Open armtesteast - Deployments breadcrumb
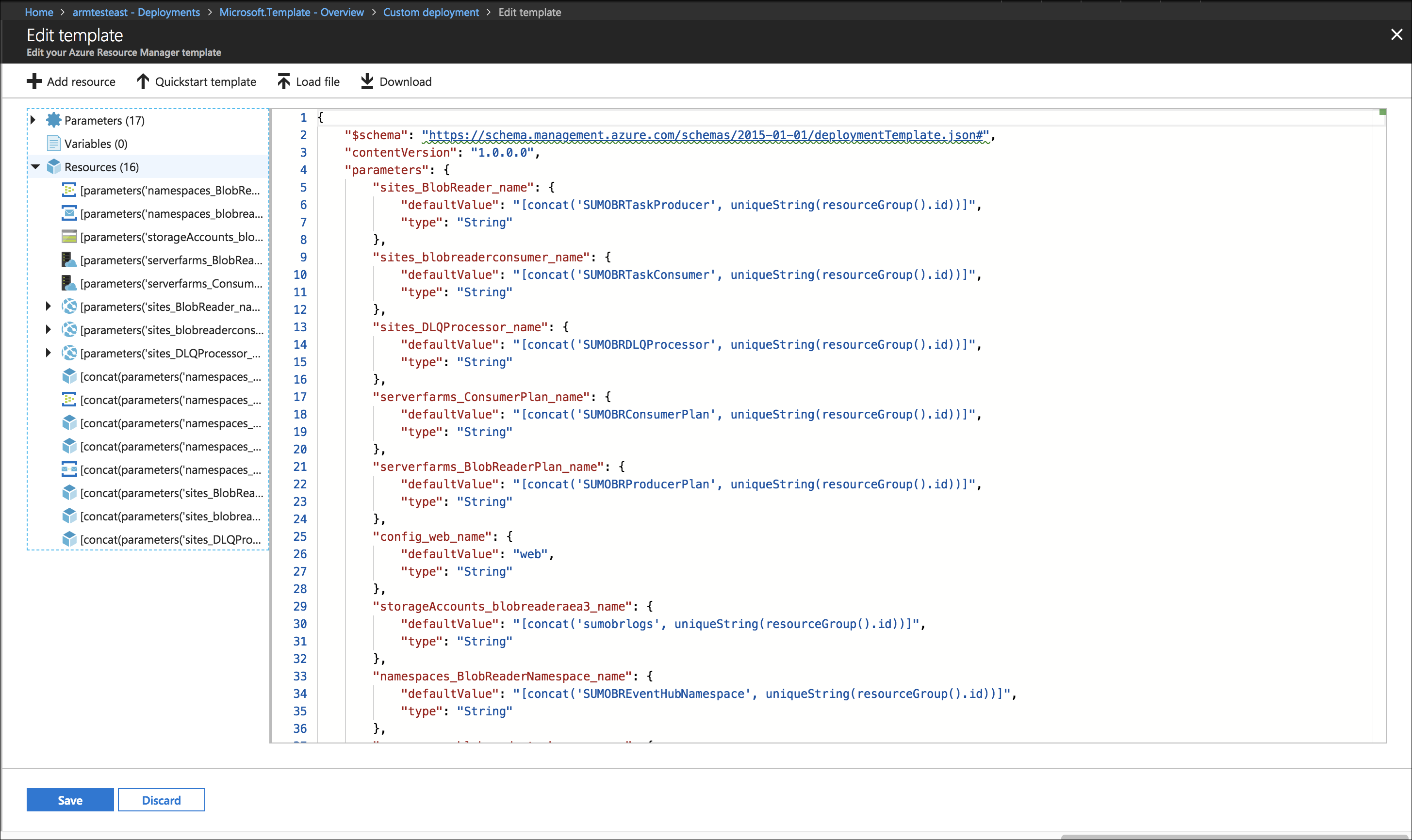This screenshot has height=840, width=1412. coord(136,12)
